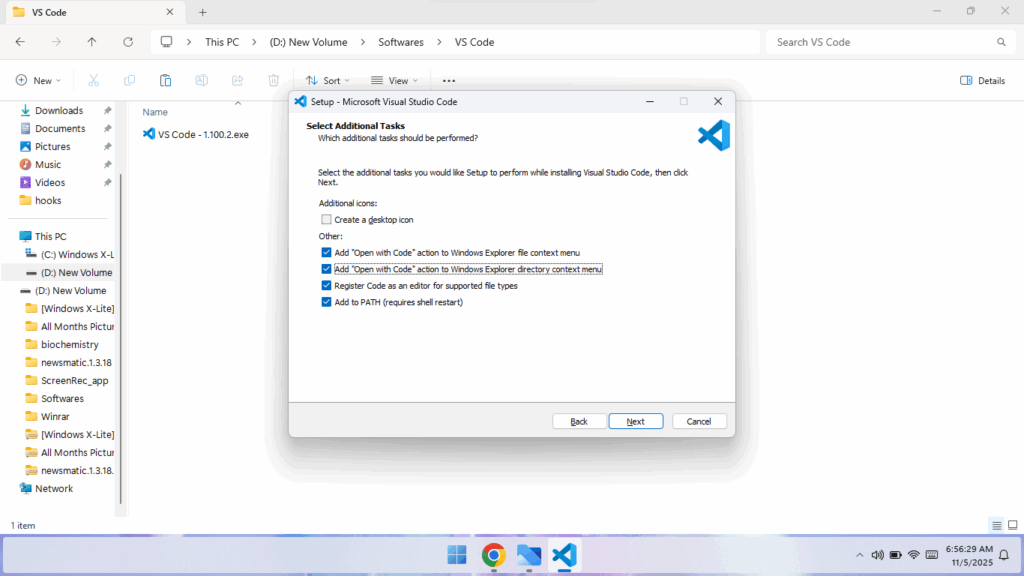Uncheck Register Code as an editor option

pyautogui.click(x=326, y=285)
